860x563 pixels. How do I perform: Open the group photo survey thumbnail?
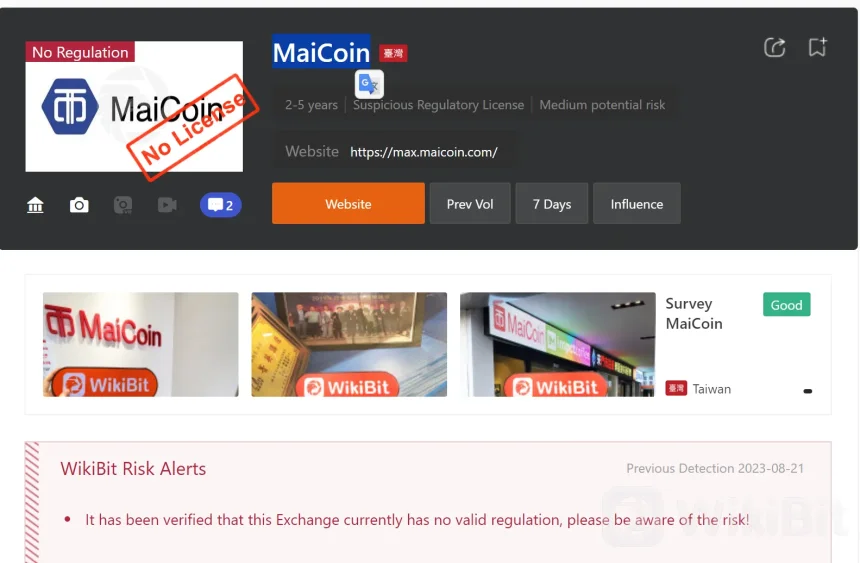click(349, 344)
